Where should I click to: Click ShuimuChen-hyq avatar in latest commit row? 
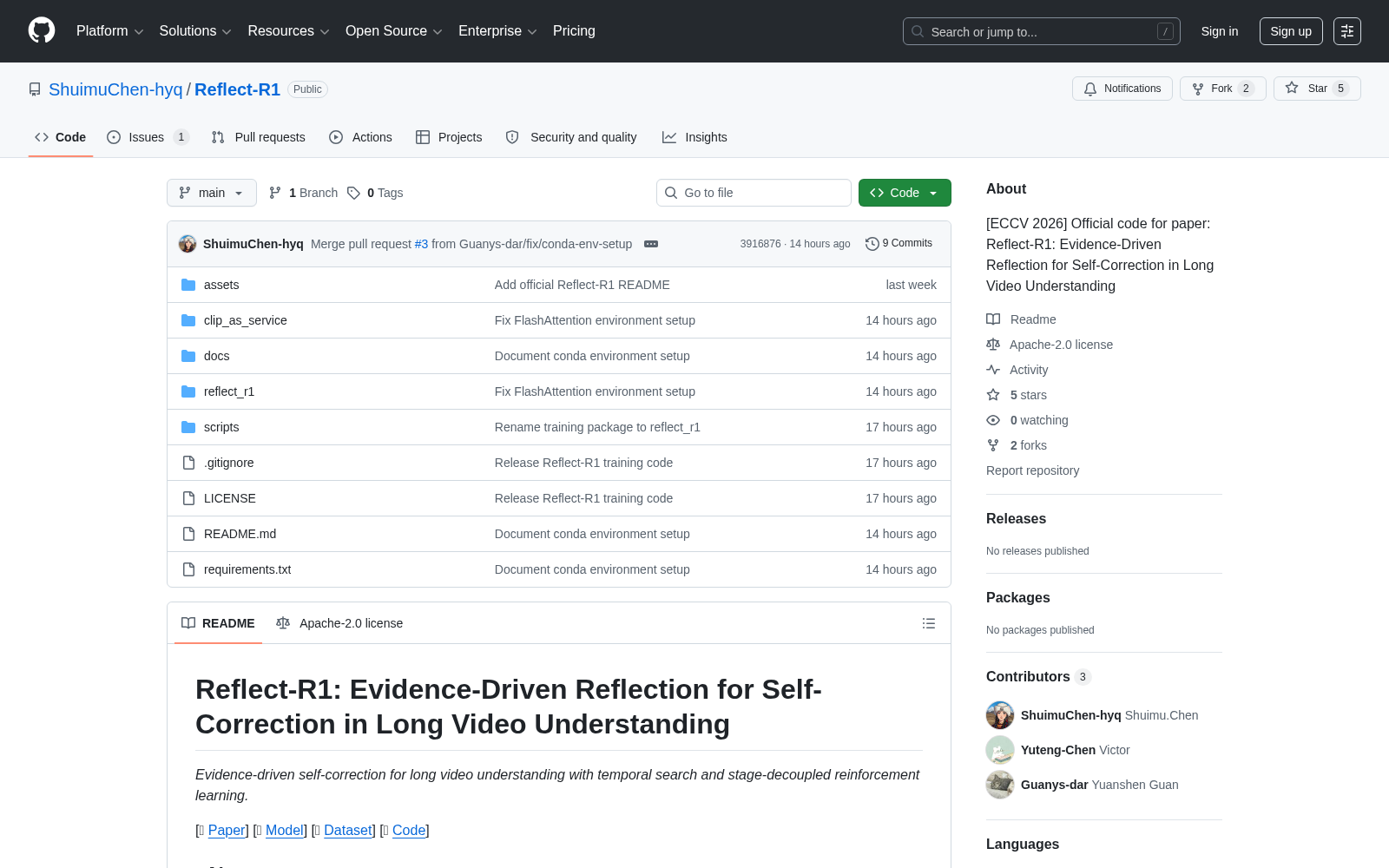188,244
